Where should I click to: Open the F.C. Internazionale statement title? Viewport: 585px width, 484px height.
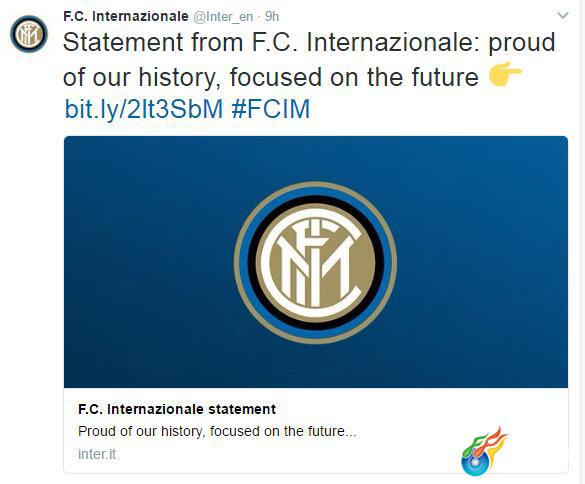(x=177, y=409)
